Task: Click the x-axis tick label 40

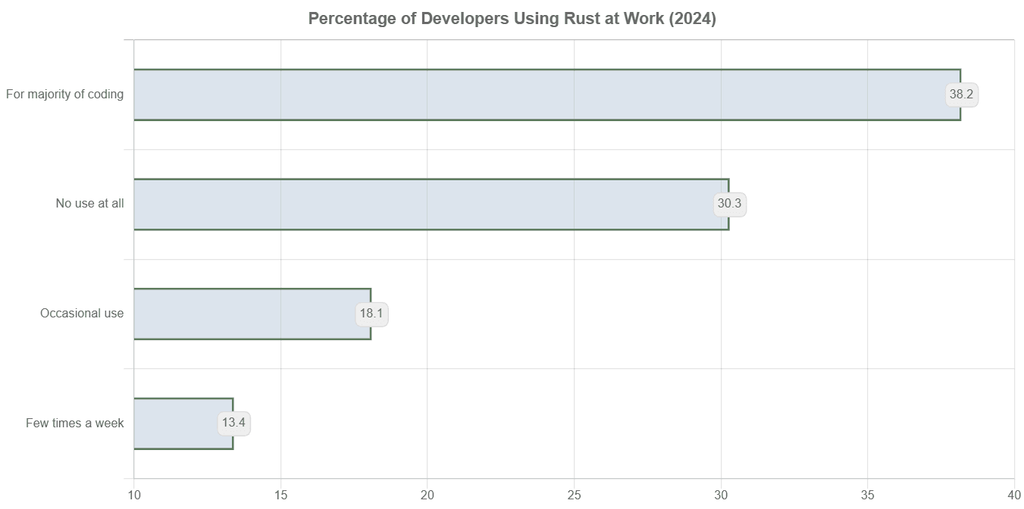Action: [x=1013, y=495]
